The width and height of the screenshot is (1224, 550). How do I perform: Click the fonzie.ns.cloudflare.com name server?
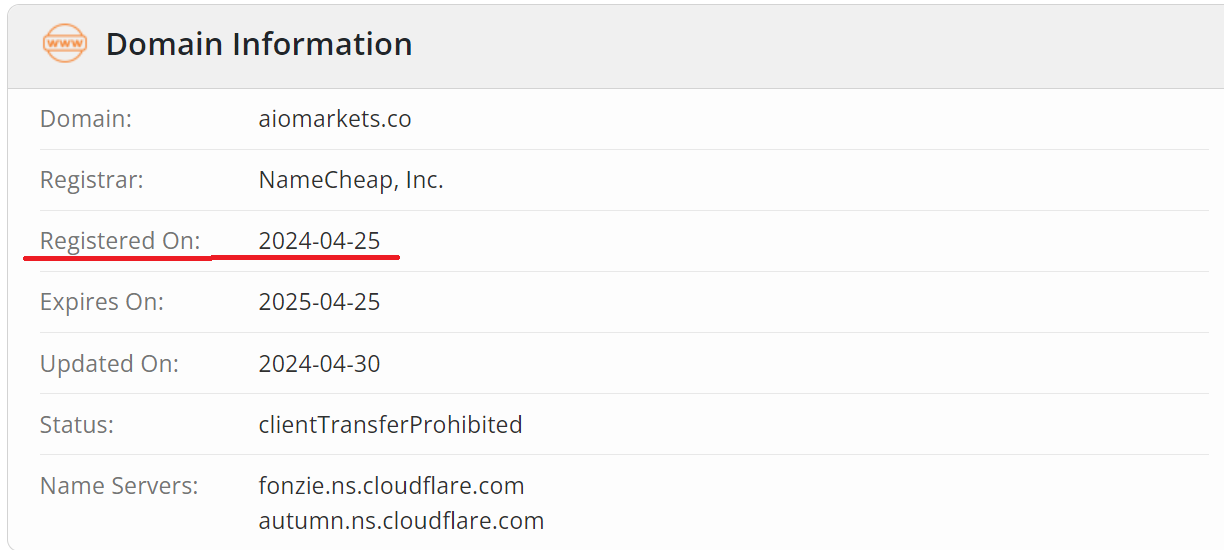(391, 486)
